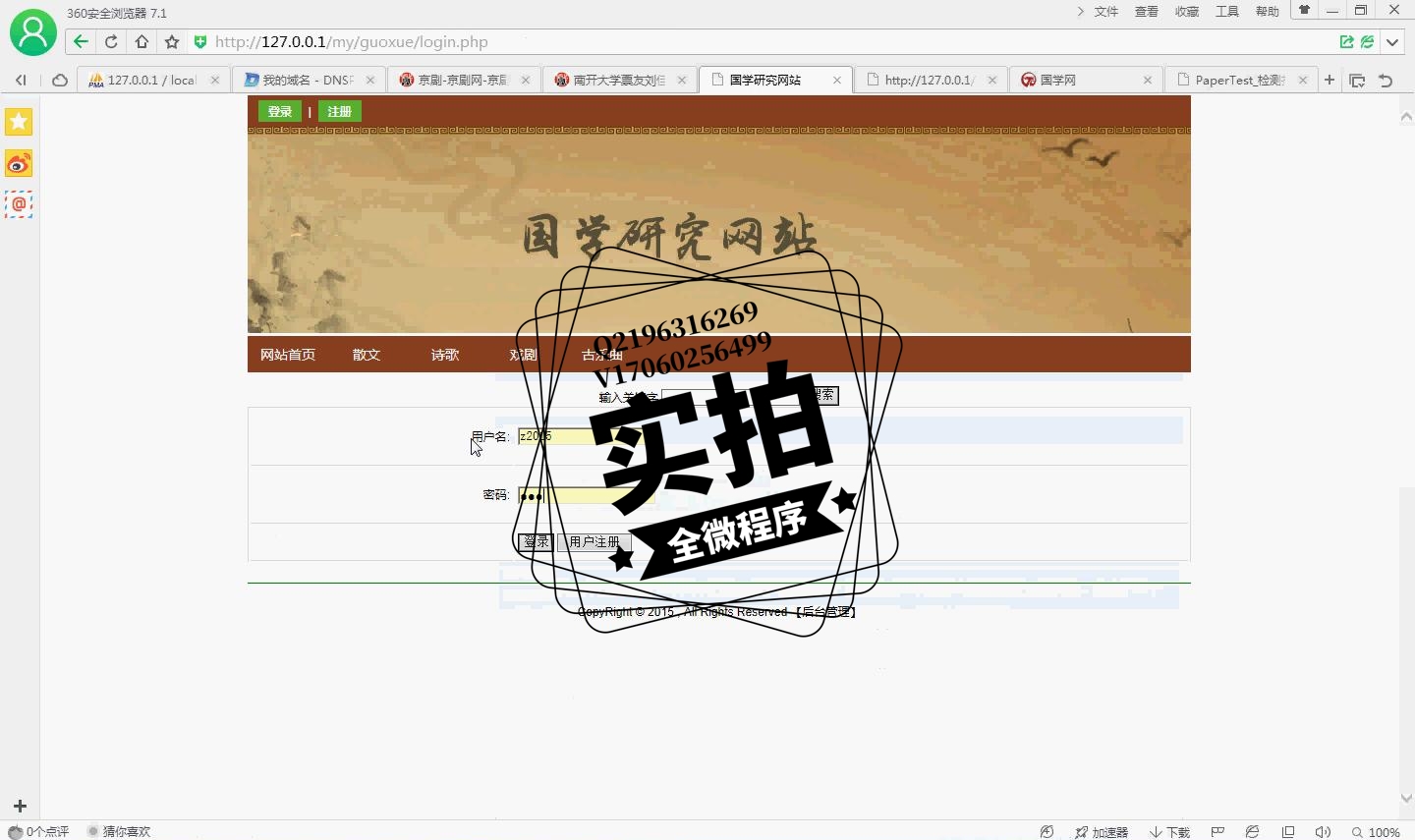Open the 戏剧 navigation link
The height and width of the screenshot is (840, 1415).
tap(524, 355)
